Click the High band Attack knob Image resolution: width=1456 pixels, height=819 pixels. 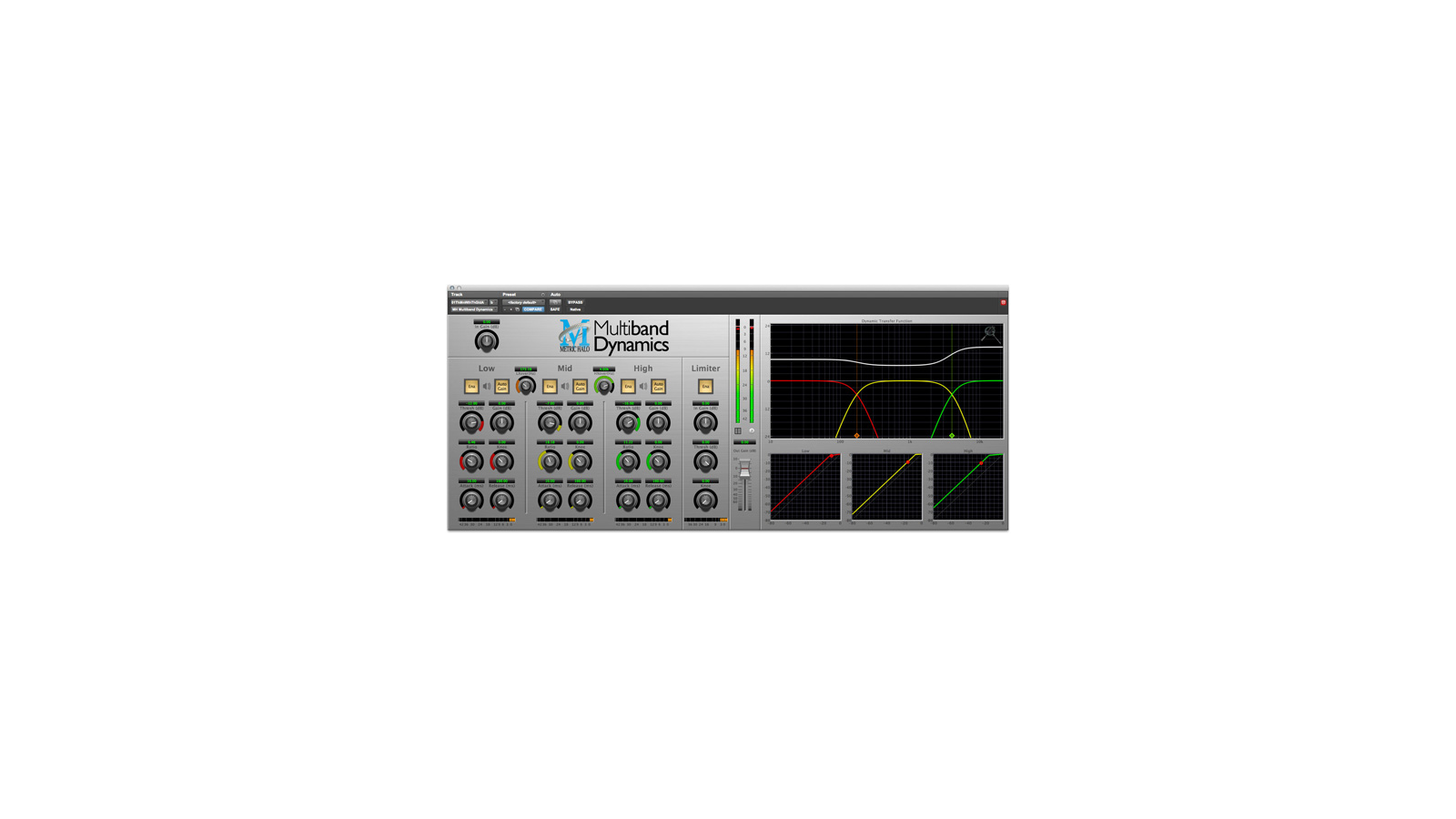tap(627, 500)
